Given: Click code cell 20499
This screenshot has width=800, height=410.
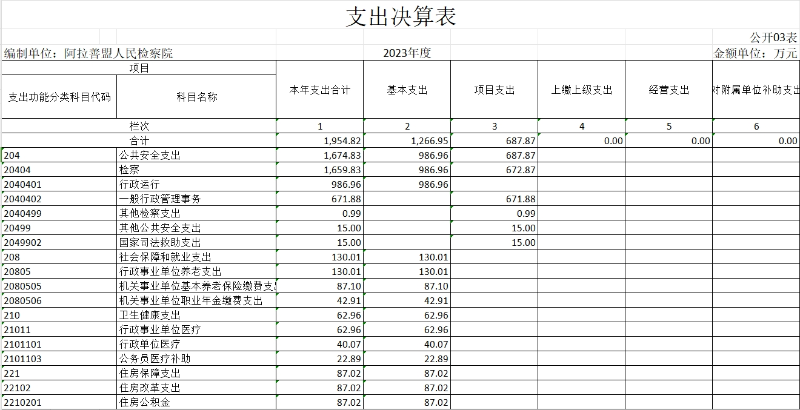Looking at the screenshot, I should [x=59, y=228].
